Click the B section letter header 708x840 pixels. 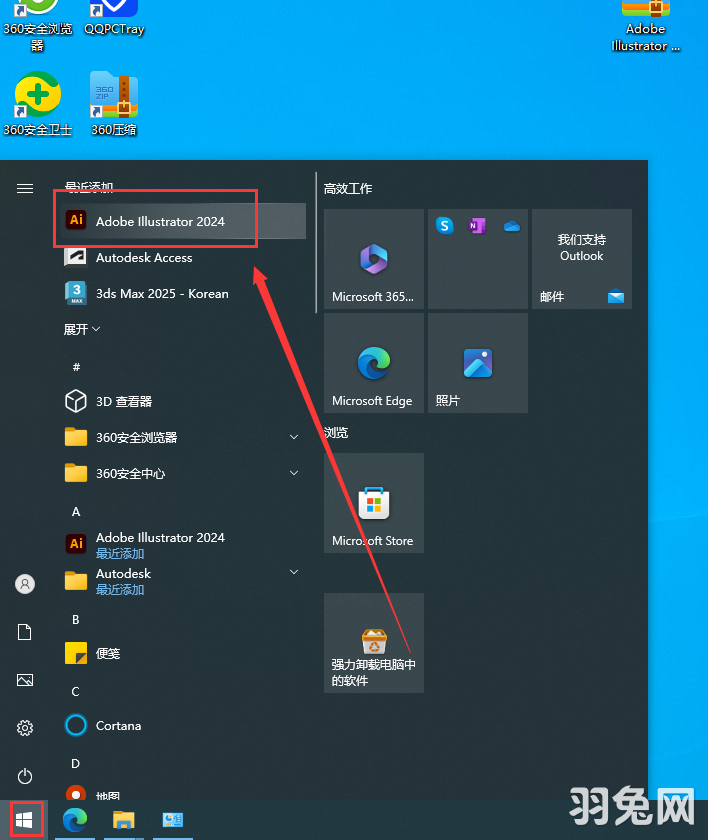(x=76, y=619)
